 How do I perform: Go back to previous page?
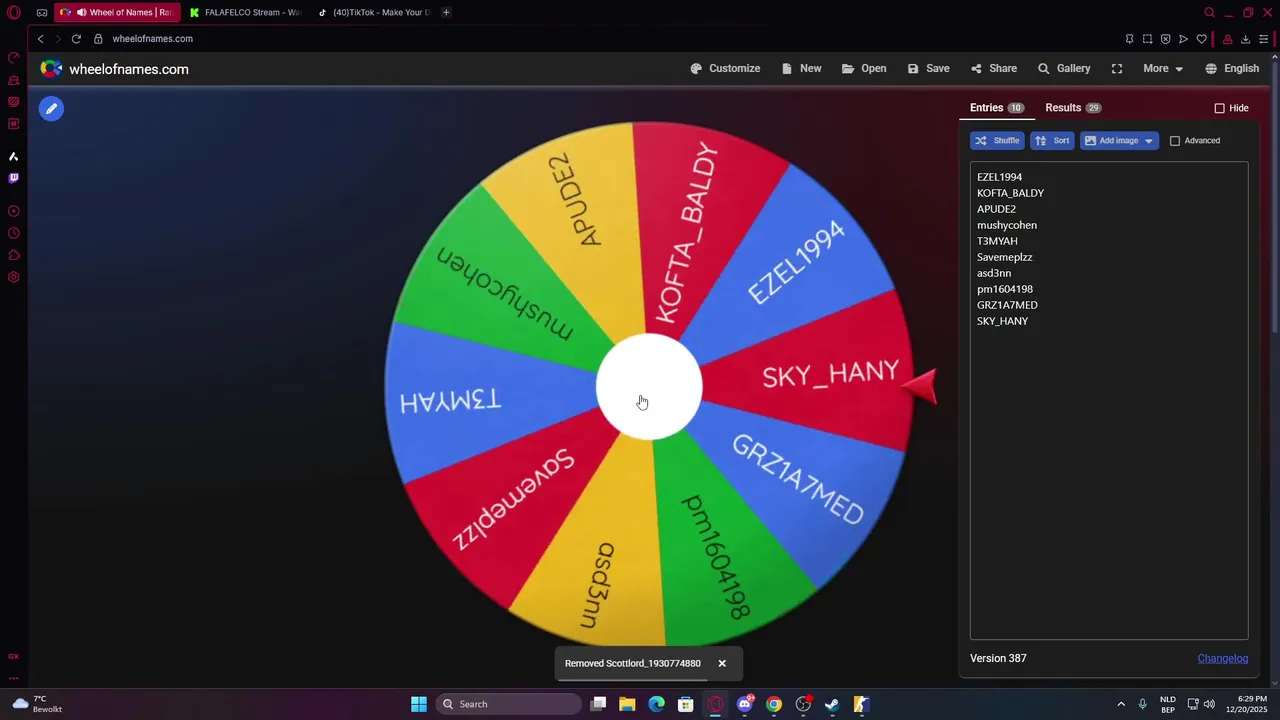tap(40, 39)
